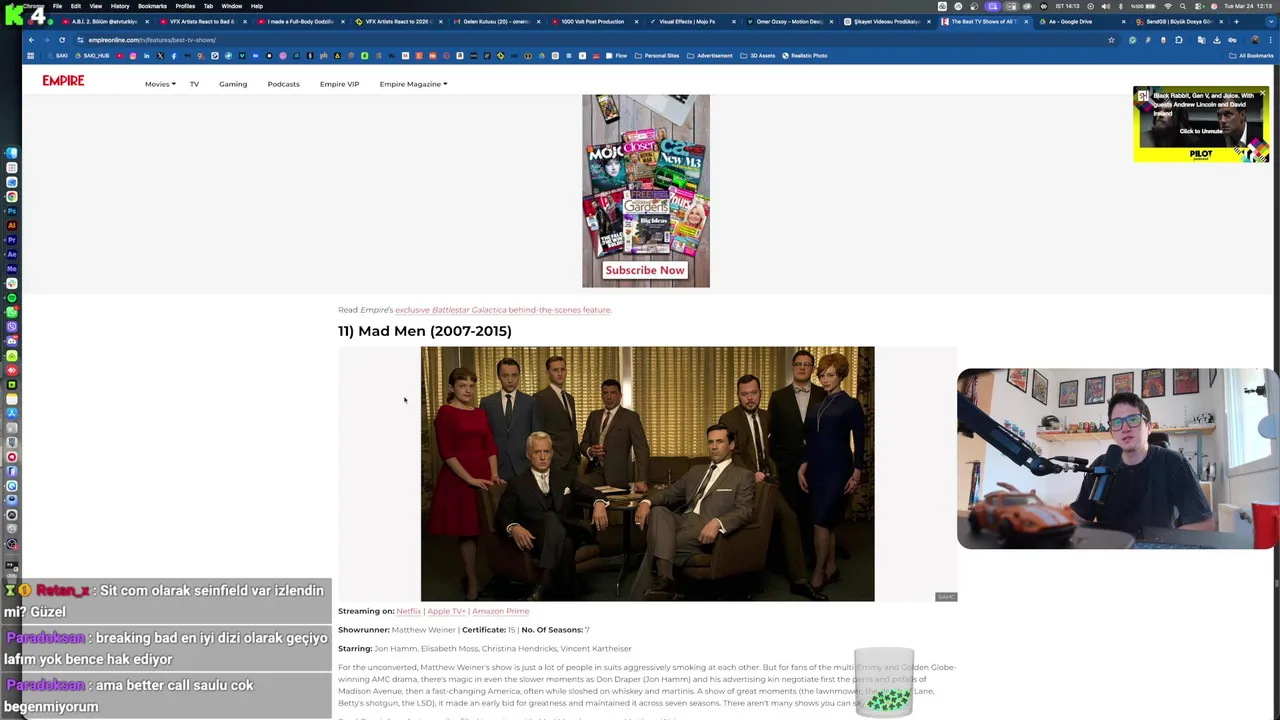Screen dimensions: 1280x720
Task: Open the Amazon Prime streaming link
Action: point(500,611)
